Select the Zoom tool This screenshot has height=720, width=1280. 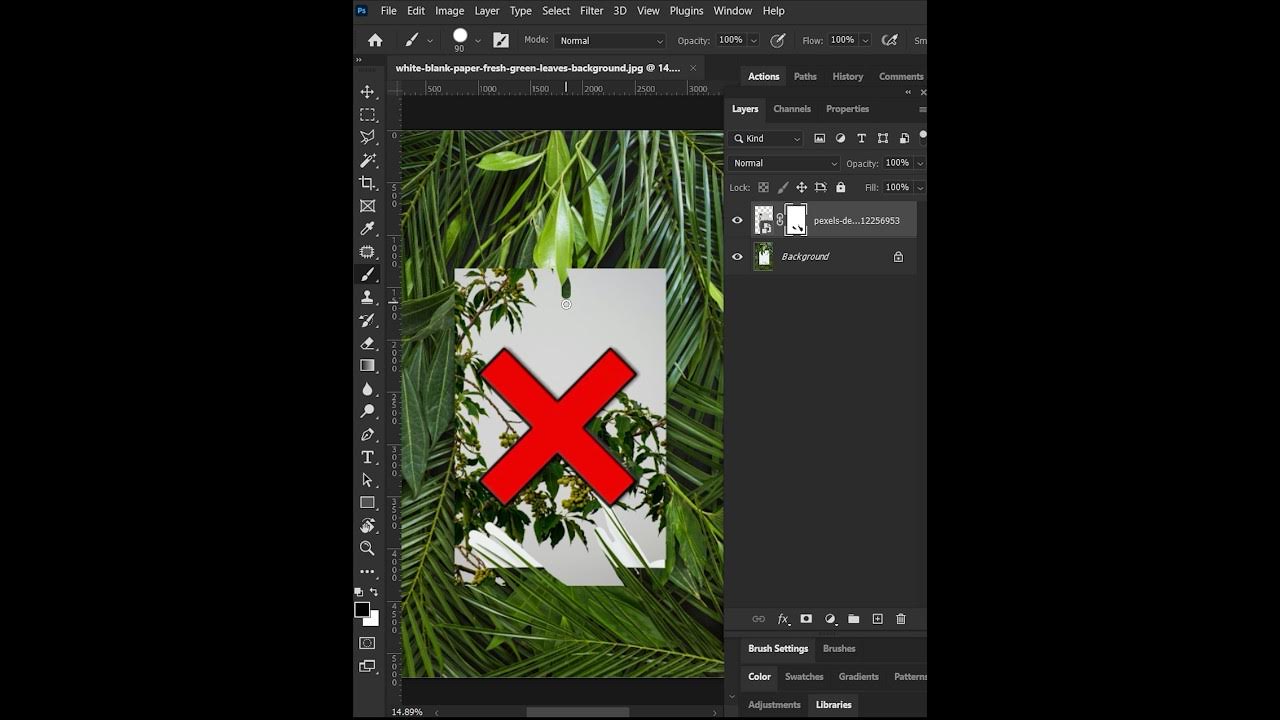367,548
